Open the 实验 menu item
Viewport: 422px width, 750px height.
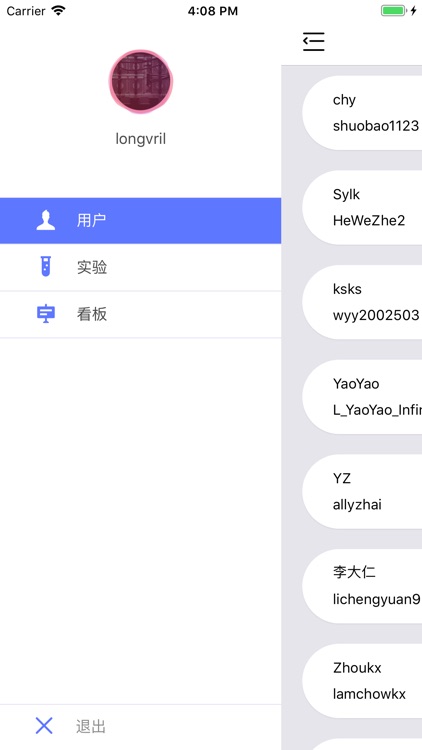pos(140,267)
